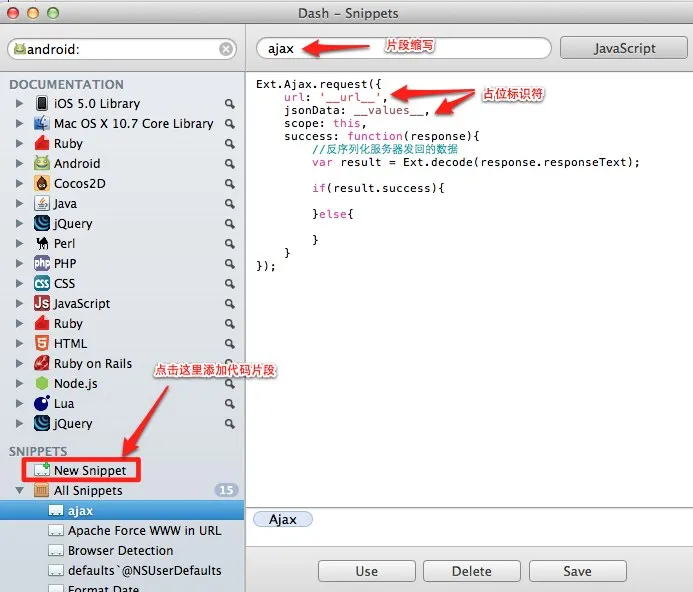The width and height of the screenshot is (693, 592).
Task: Click the Ruby on Rails icon
Action: [42, 363]
